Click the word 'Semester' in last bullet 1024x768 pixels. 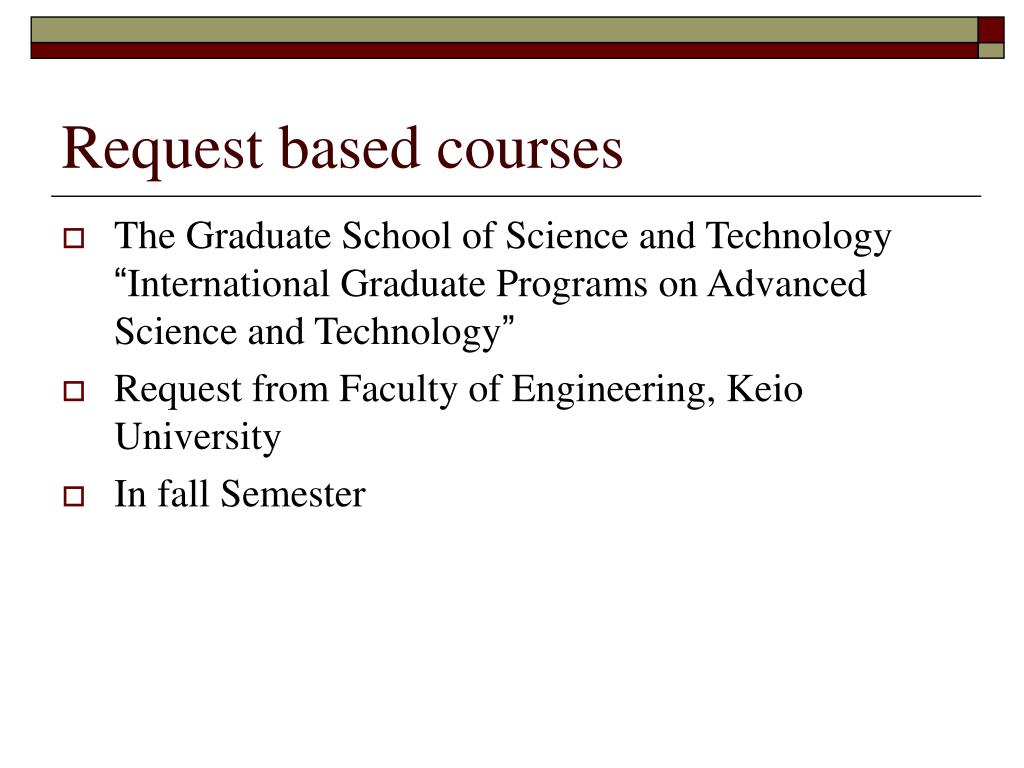(x=293, y=494)
